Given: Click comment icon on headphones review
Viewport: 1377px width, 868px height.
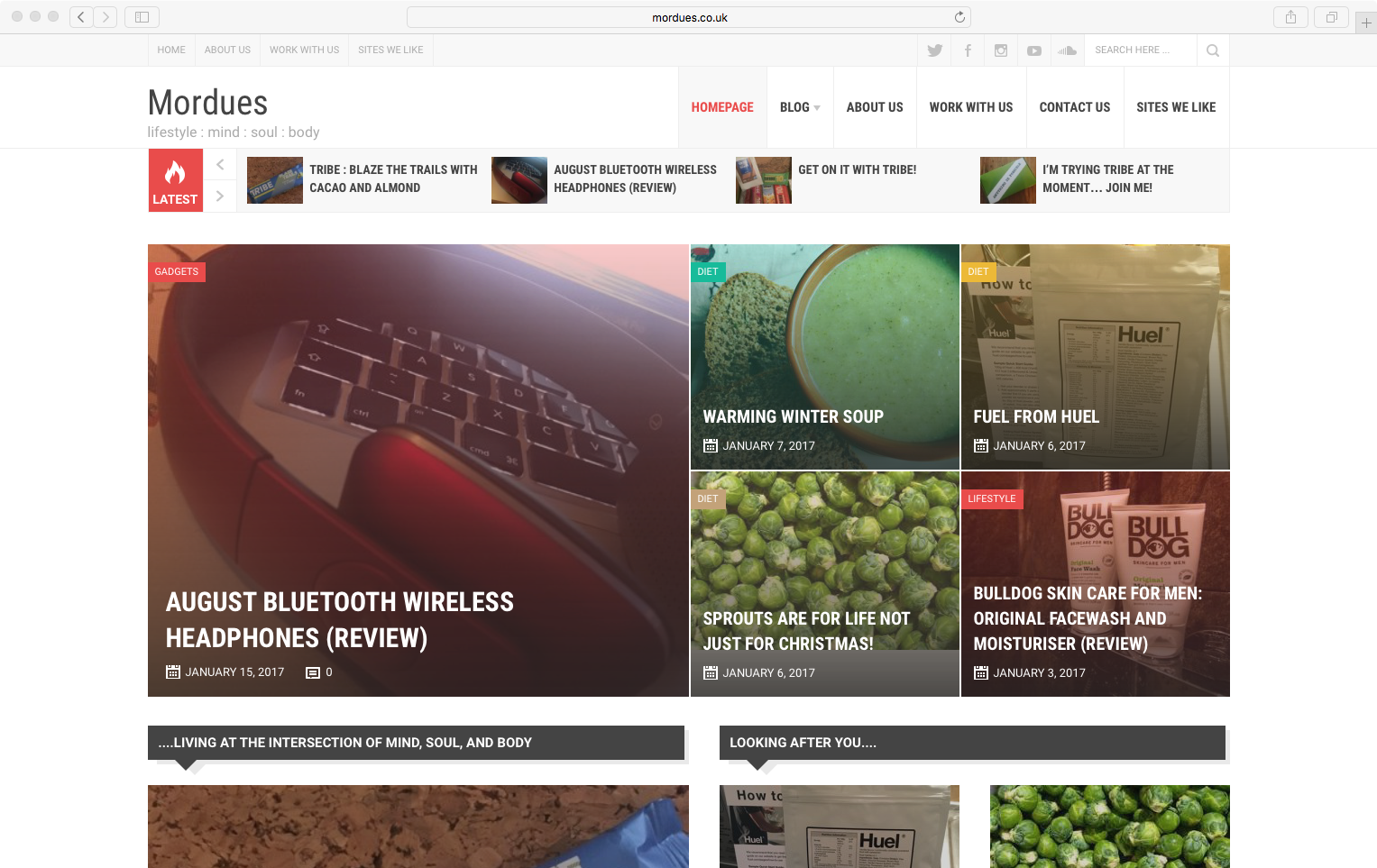Looking at the screenshot, I should point(313,672).
